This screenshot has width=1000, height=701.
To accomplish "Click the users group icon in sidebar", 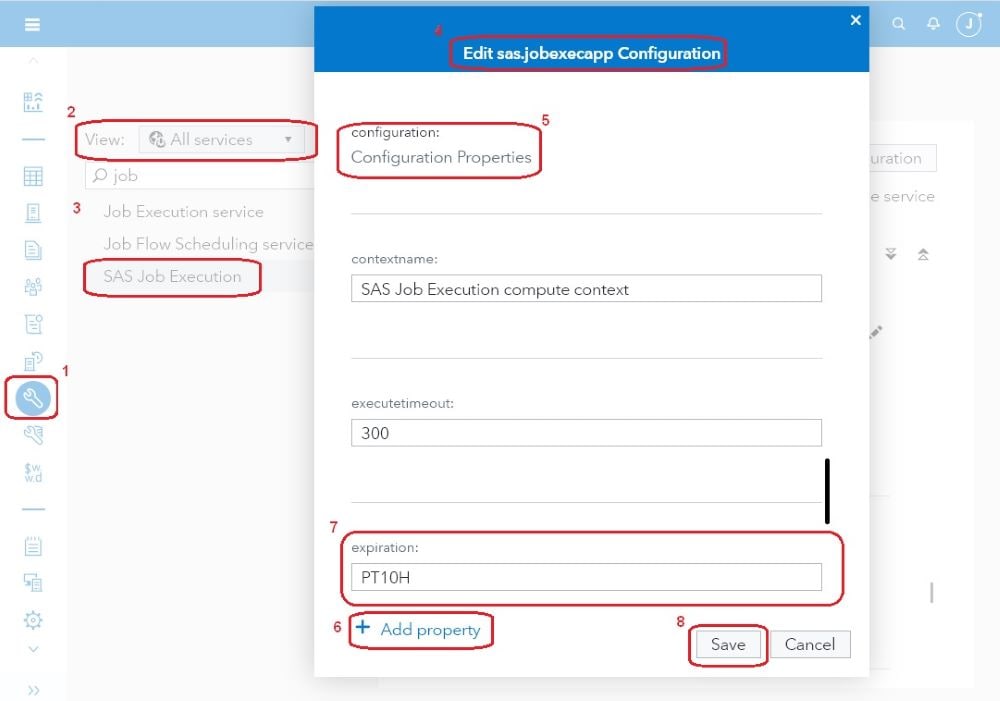I will (x=33, y=287).
